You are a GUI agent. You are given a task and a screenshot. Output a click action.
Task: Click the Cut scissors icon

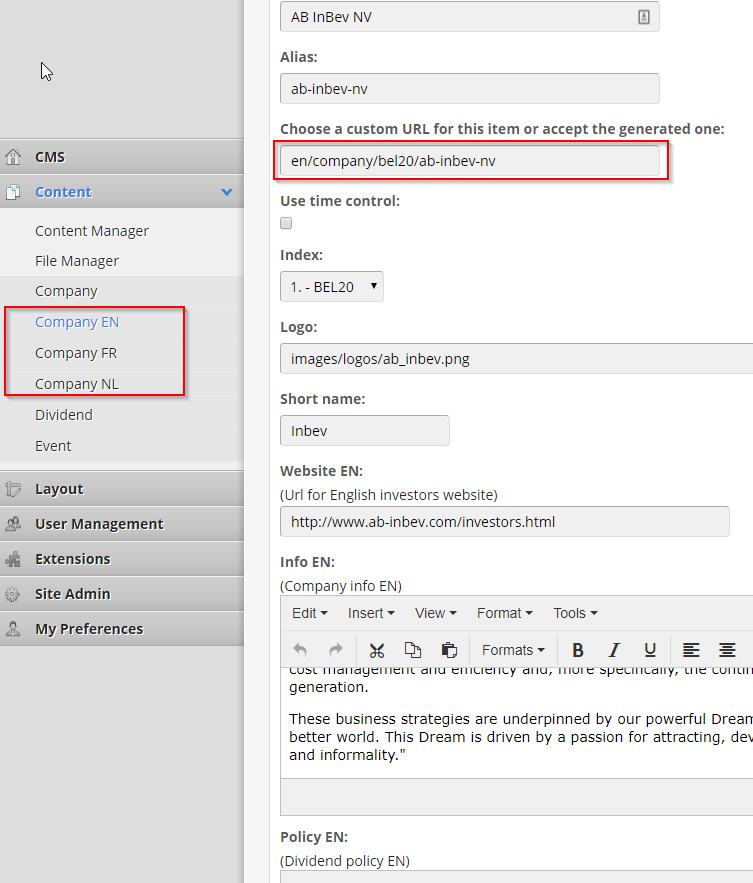(377, 650)
